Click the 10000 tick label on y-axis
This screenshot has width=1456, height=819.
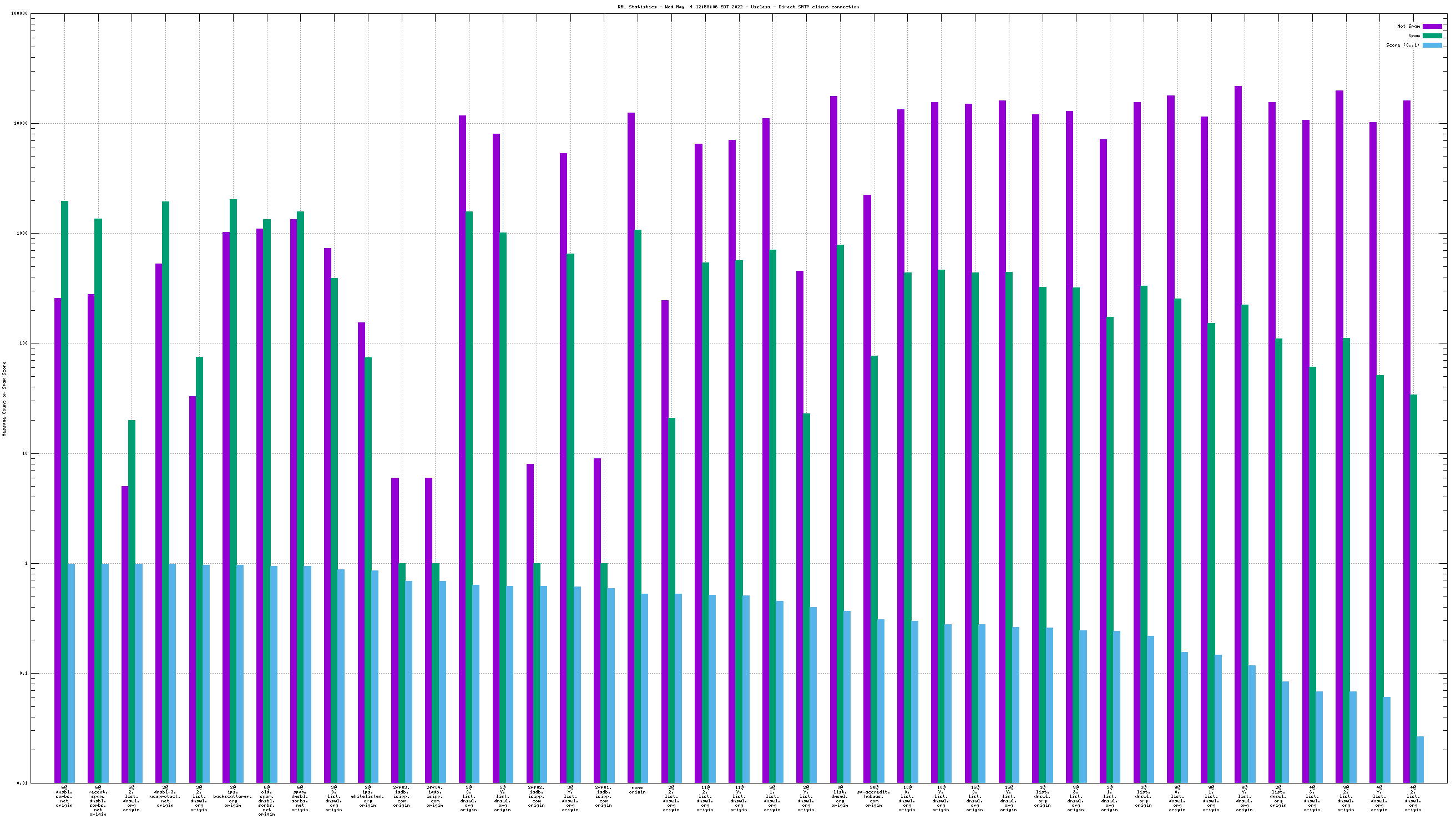click(x=21, y=124)
